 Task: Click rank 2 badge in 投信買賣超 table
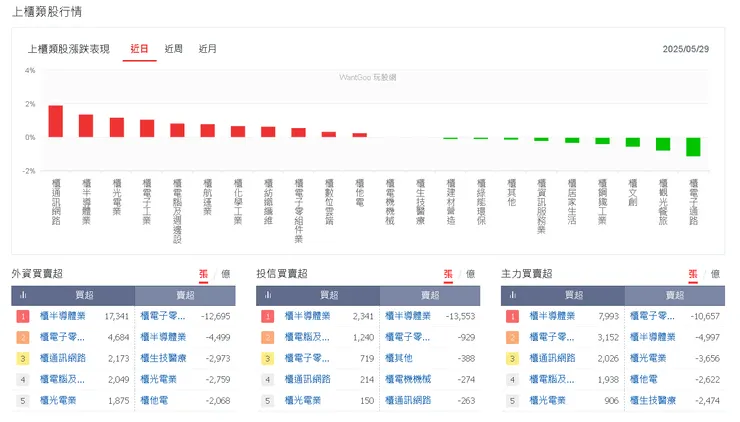point(268,337)
